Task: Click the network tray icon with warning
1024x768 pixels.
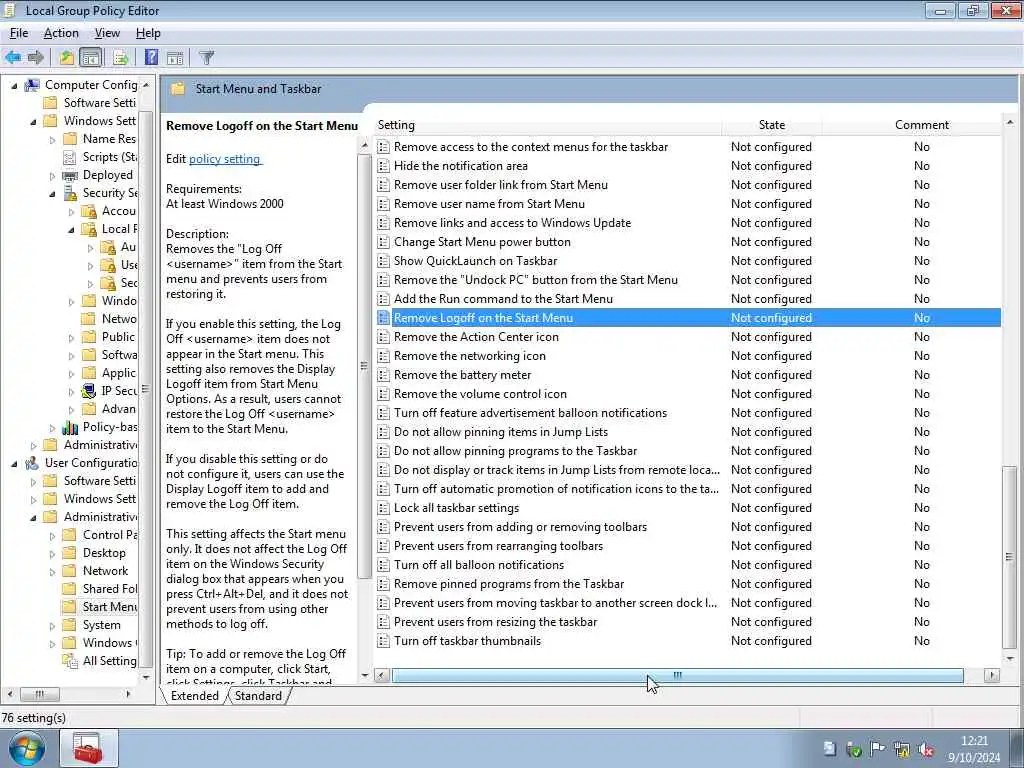Action: (903, 750)
